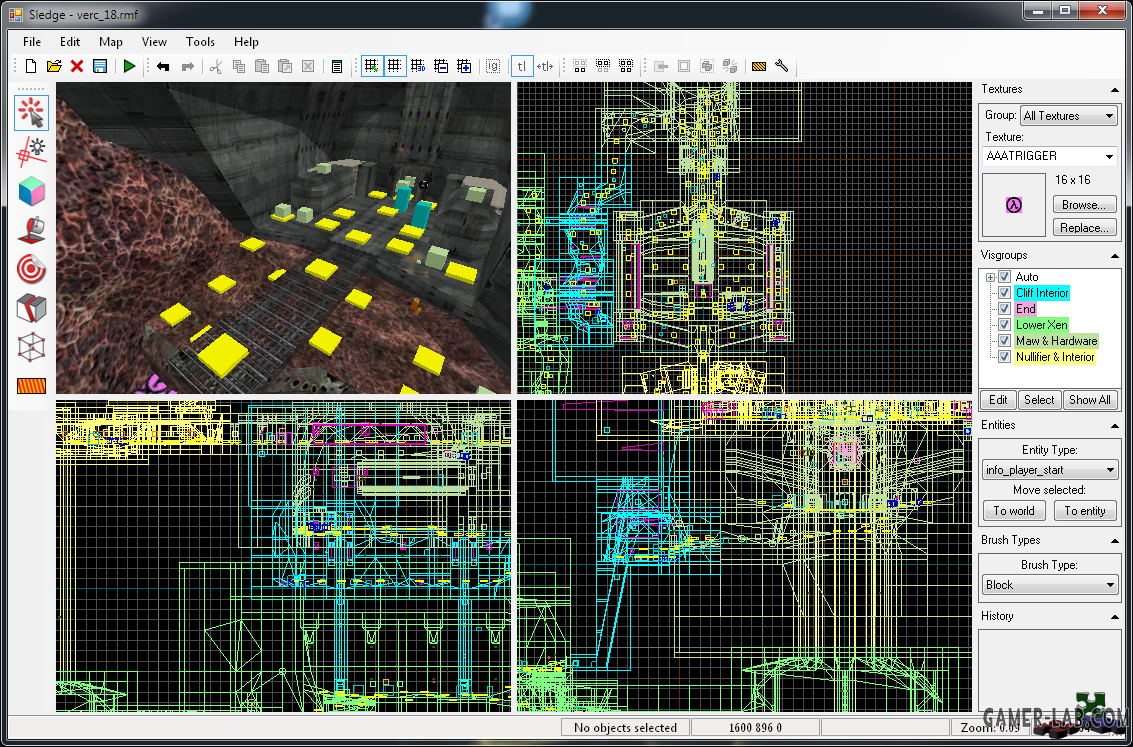Viewport: 1133px width, 747px height.
Task: Save the map with the floppy disk icon
Action: [x=100, y=66]
